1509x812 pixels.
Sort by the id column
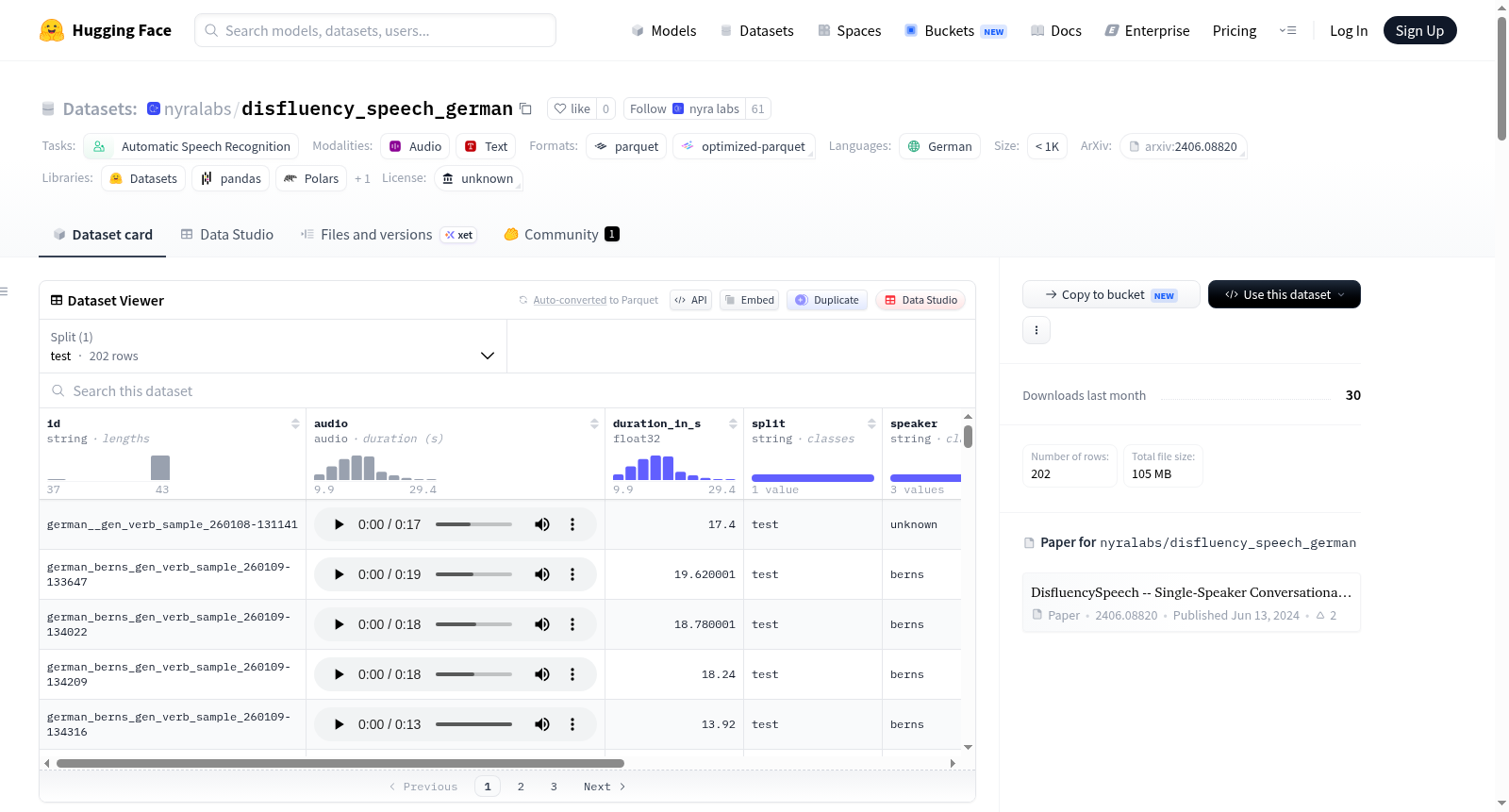[x=295, y=423]
